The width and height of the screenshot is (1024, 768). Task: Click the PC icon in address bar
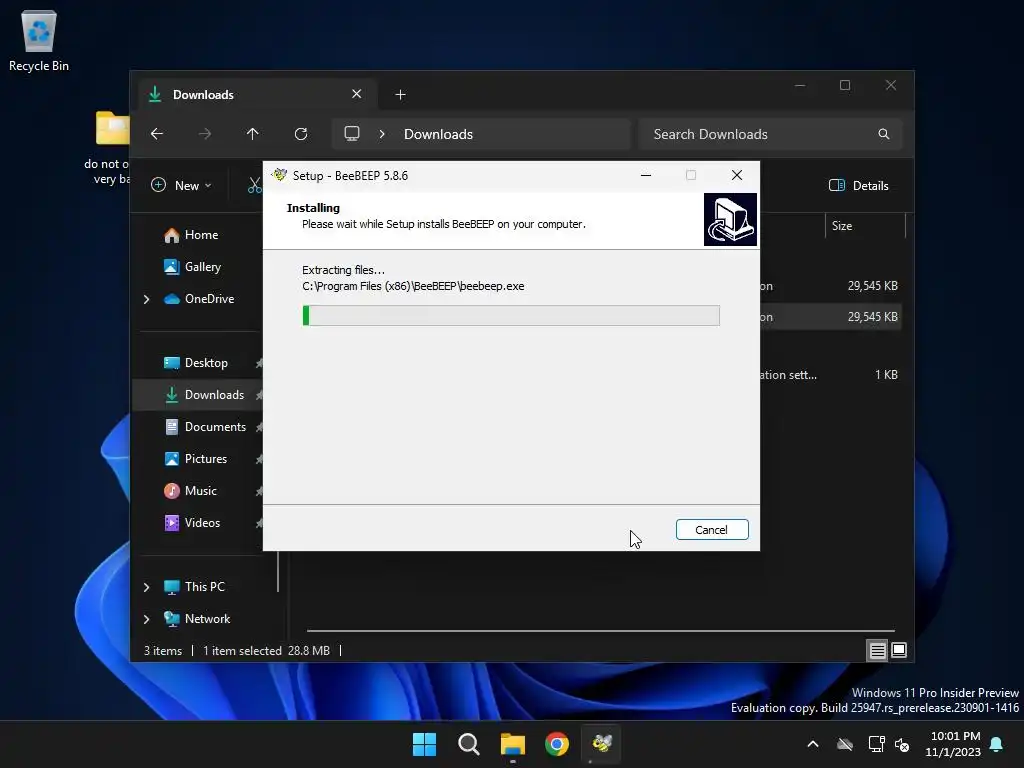point(352,134)
